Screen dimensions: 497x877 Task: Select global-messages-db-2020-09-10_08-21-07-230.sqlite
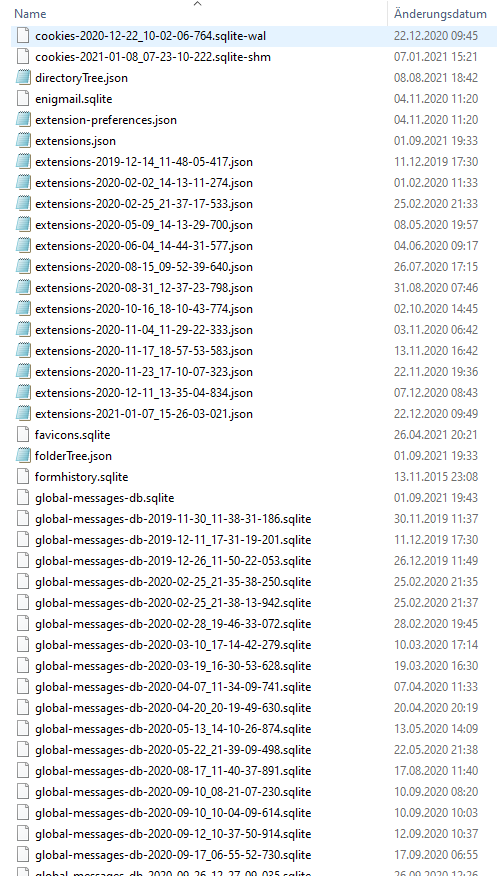(x=173, y=792)
